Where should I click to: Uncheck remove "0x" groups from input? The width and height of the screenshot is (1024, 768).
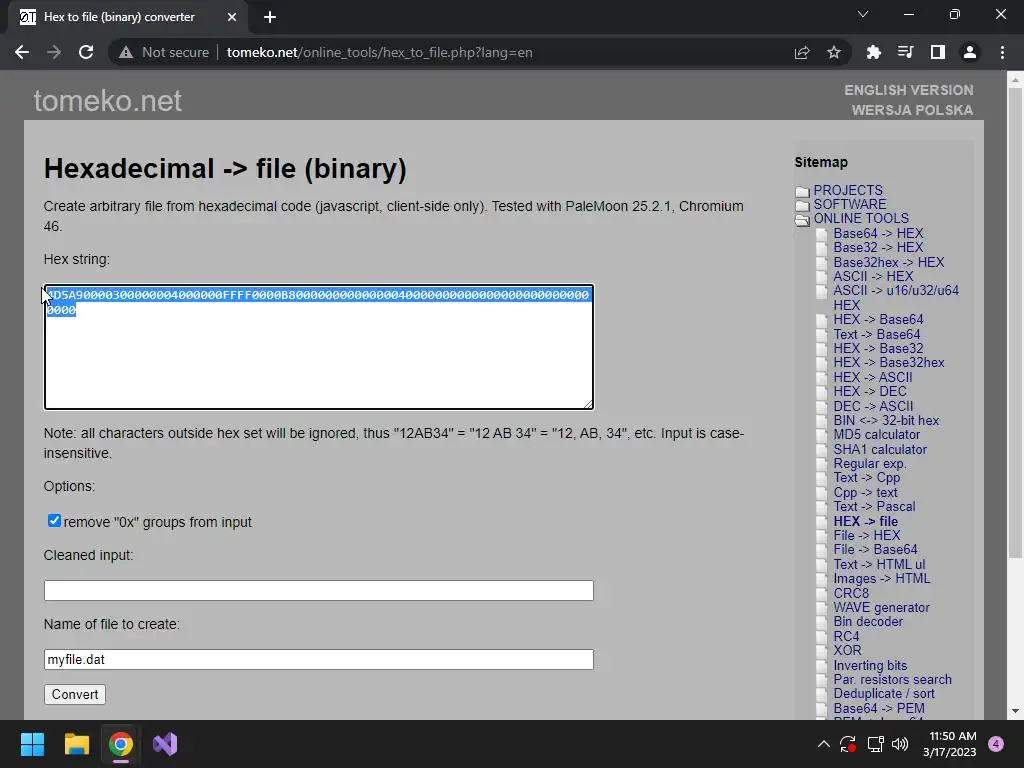click(54, 520)
